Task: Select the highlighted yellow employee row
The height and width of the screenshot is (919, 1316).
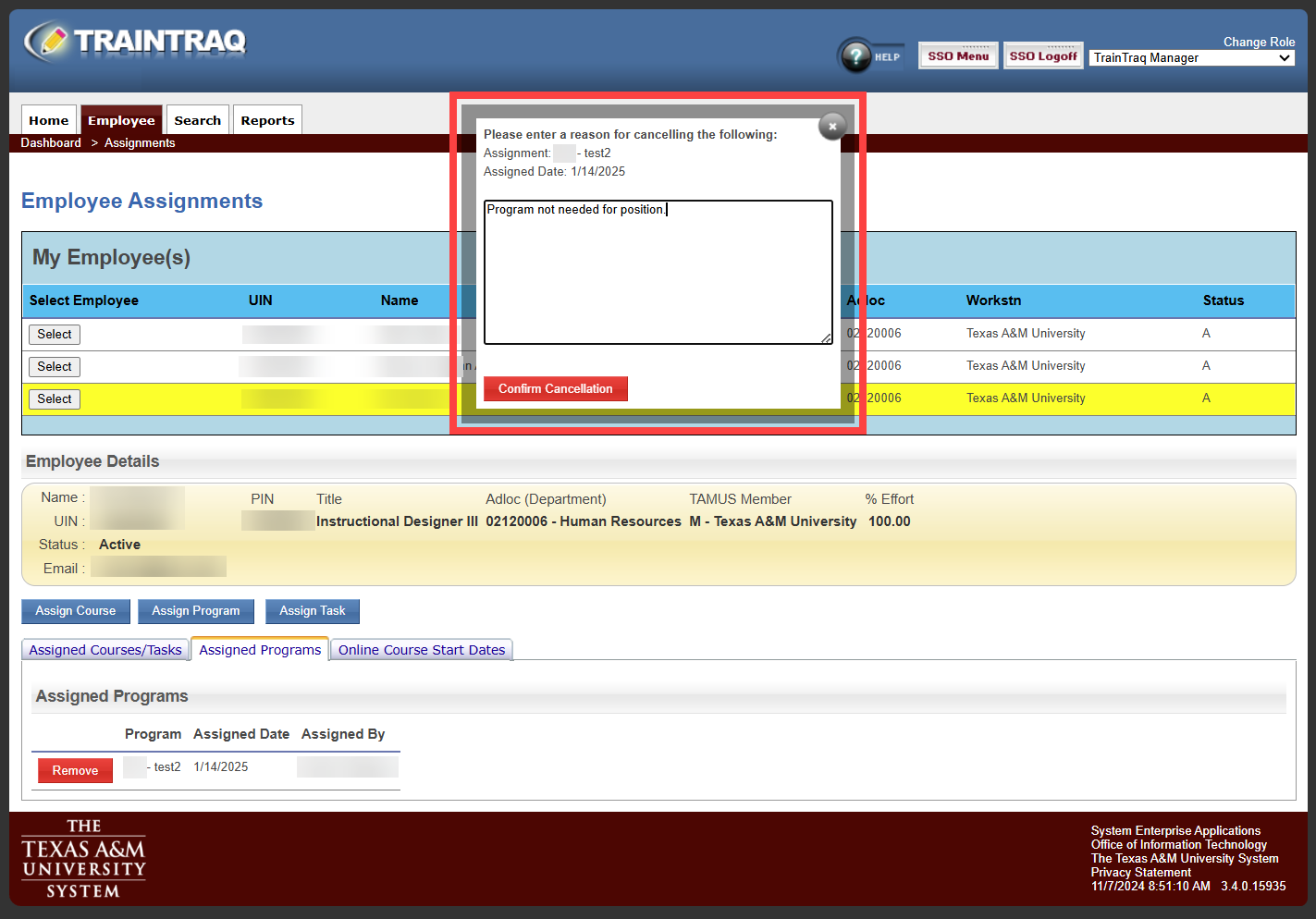Action: [55, 399]
